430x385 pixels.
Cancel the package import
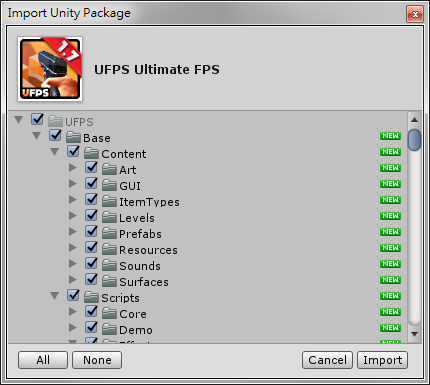(327, 360)
